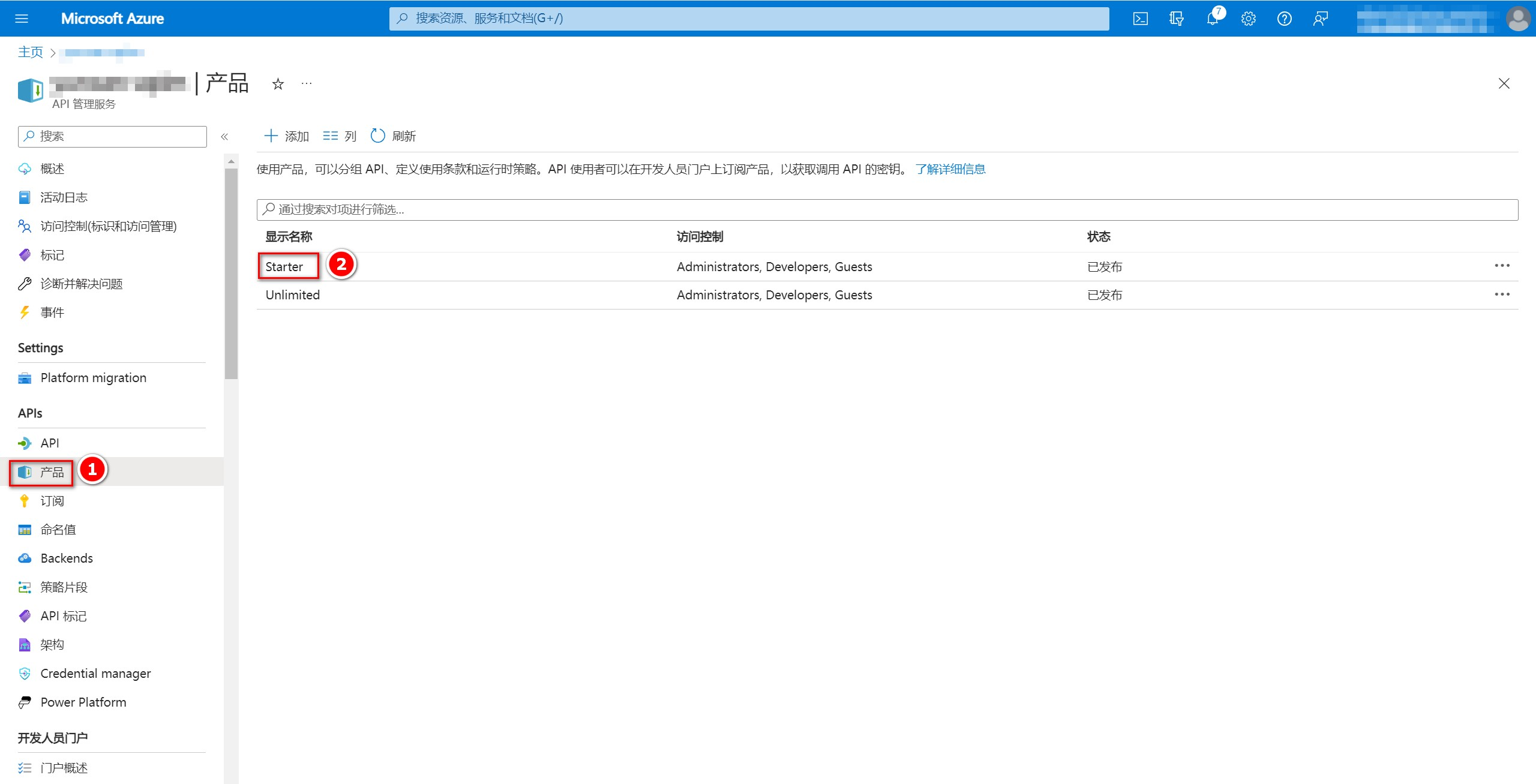Open the hamburger portal menu
The image size is (1536, 784).
[x=22, y=19]
